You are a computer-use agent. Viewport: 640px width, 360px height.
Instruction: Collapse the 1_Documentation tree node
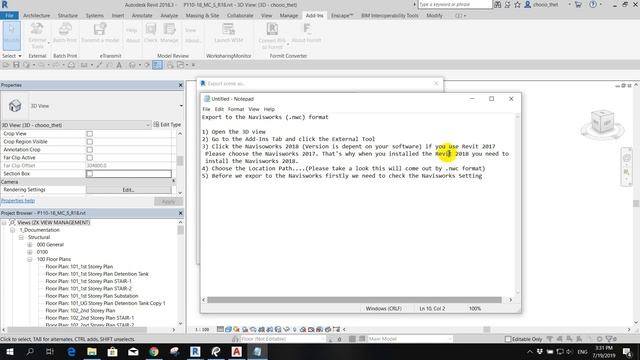tap(12, 230)
